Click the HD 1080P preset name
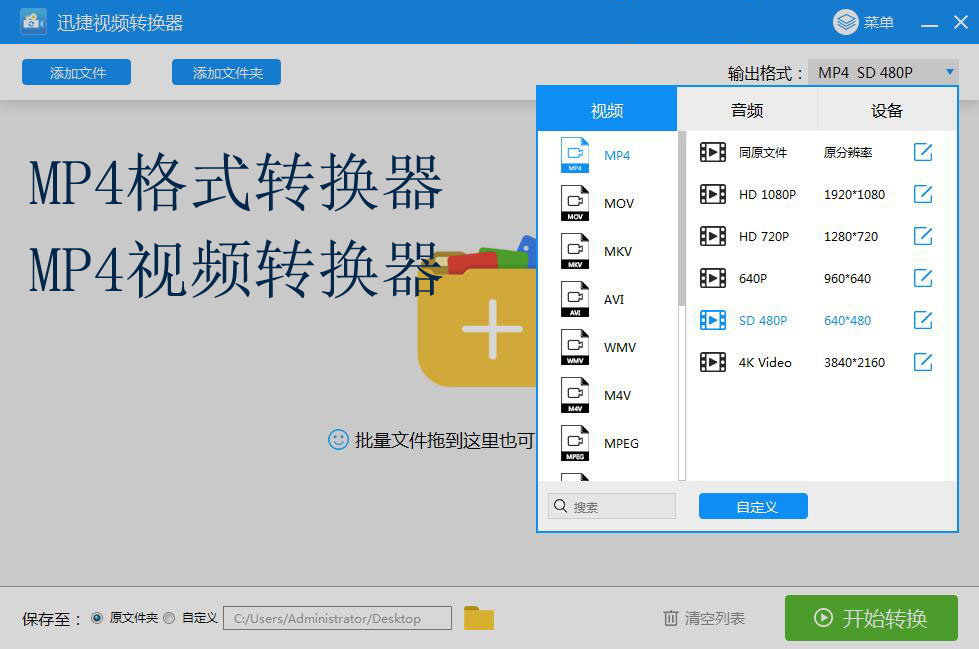The width and height of the screenshot is (979, 649). (x=767, y=194)
